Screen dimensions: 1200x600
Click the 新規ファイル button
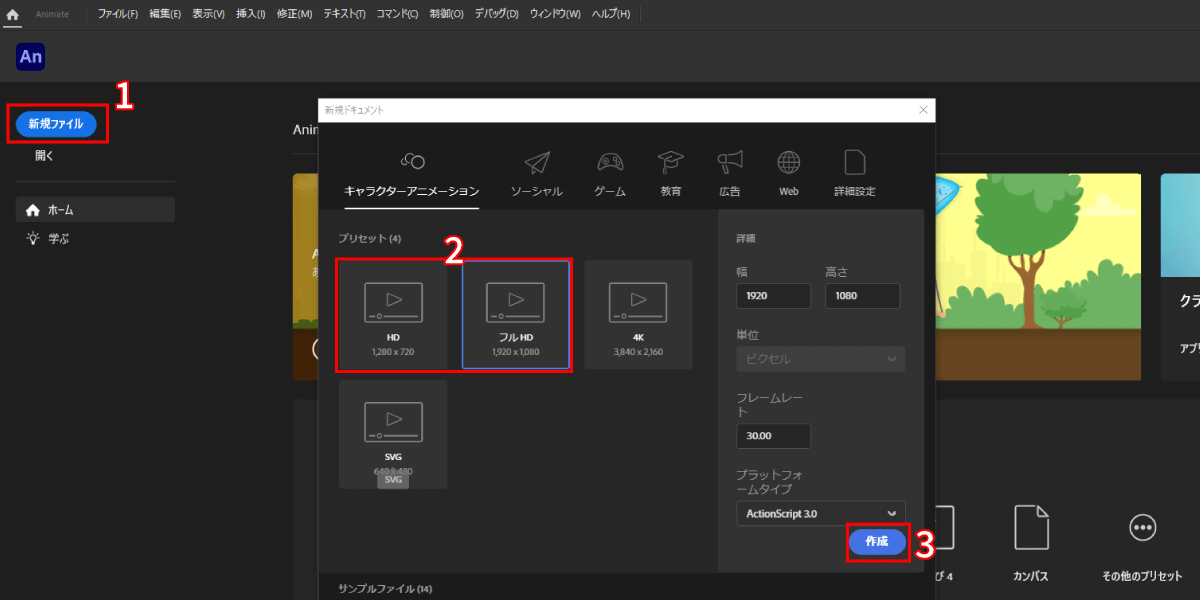point(56,124)
